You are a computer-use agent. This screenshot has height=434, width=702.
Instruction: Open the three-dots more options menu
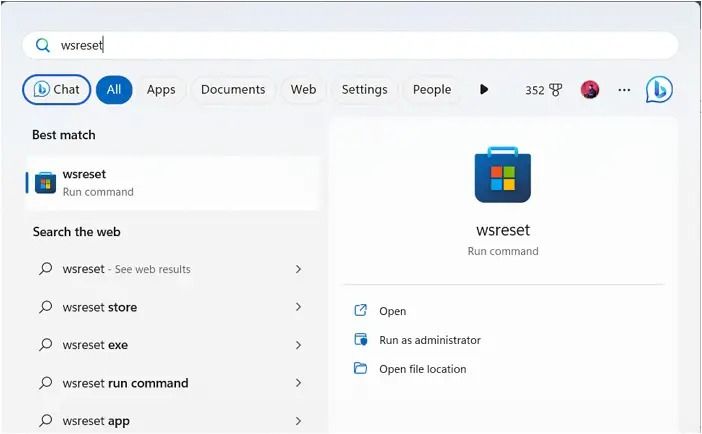point(624,90)
